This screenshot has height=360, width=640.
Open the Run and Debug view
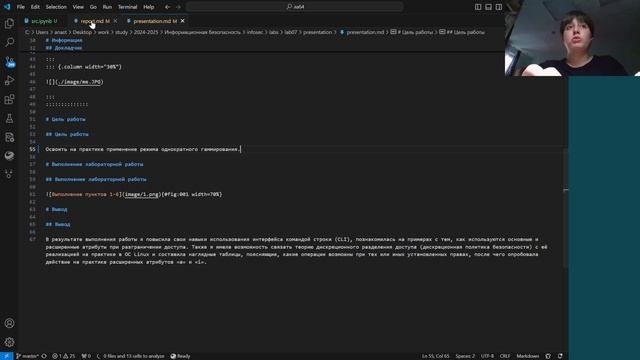[9, 80]
